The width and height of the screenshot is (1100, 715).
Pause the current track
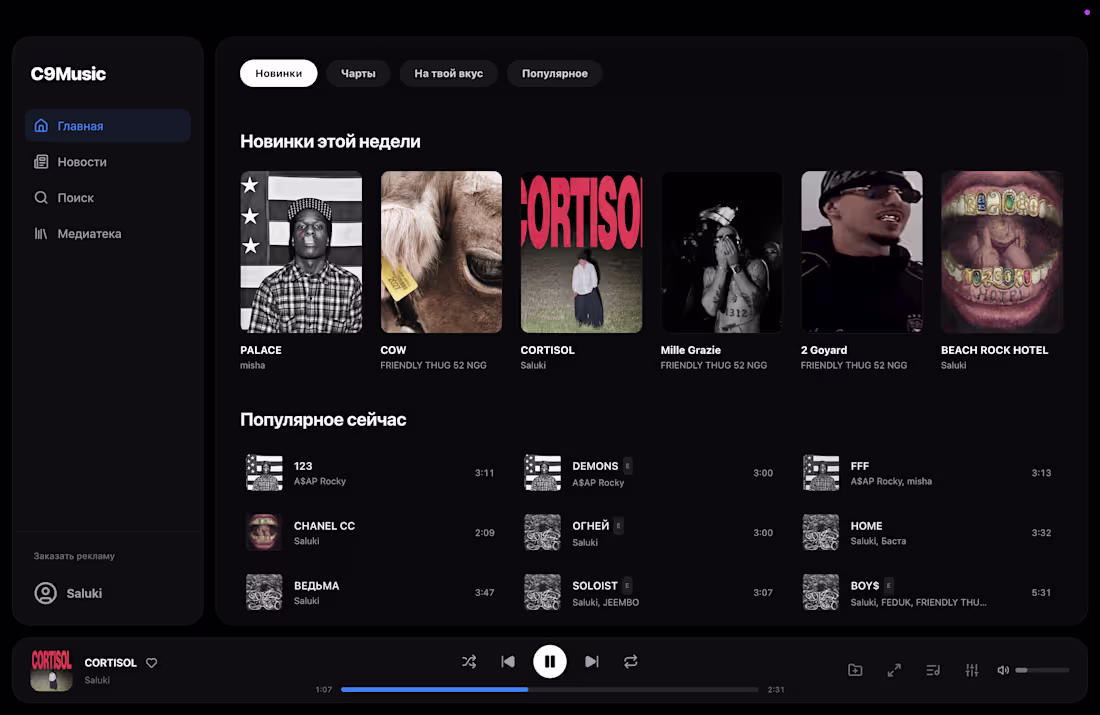click(x=549, y=661)
